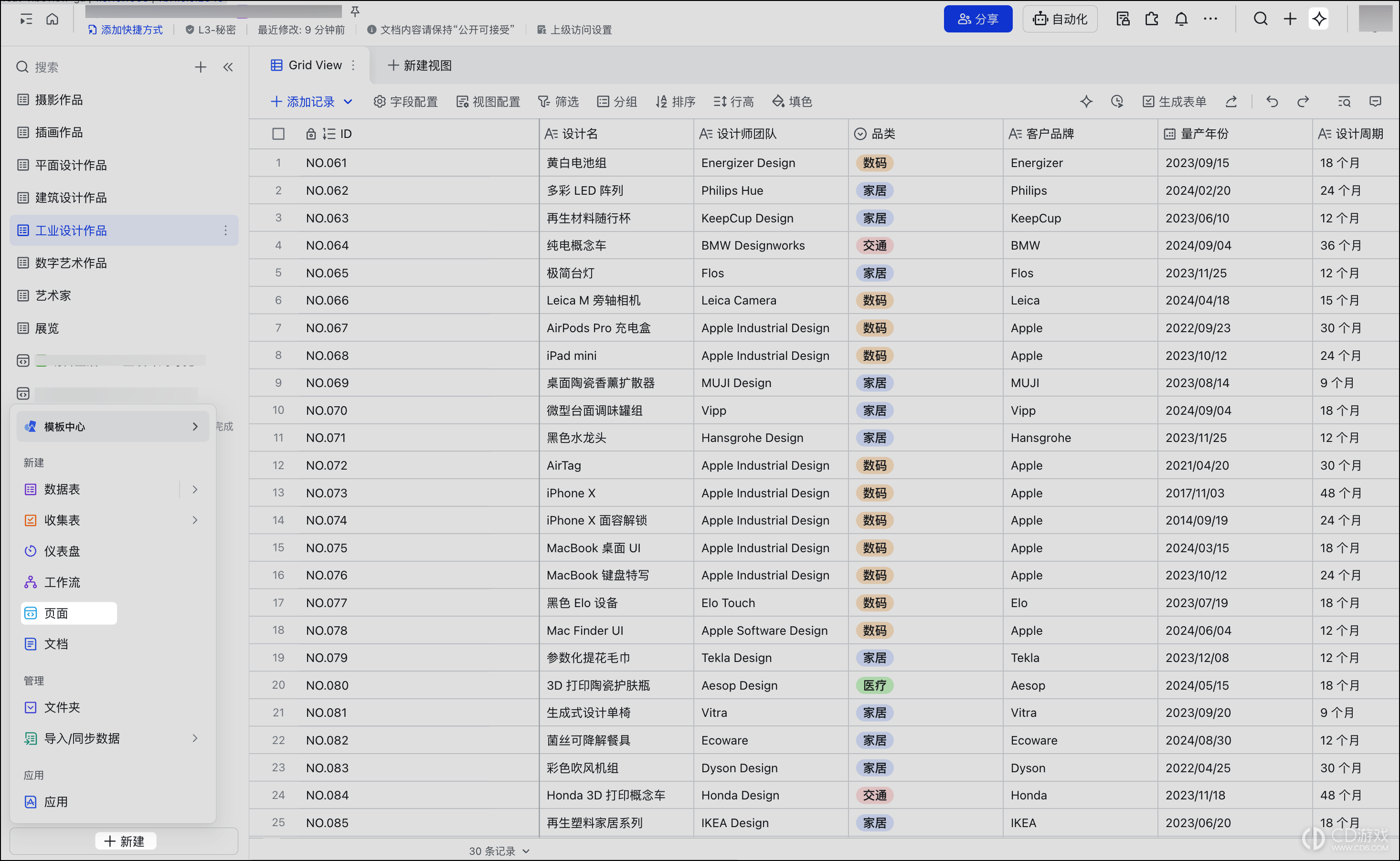This screenshot has height=861, width=1400.
Task: Open 填色 fill color tool
Action: click(792, 102)
